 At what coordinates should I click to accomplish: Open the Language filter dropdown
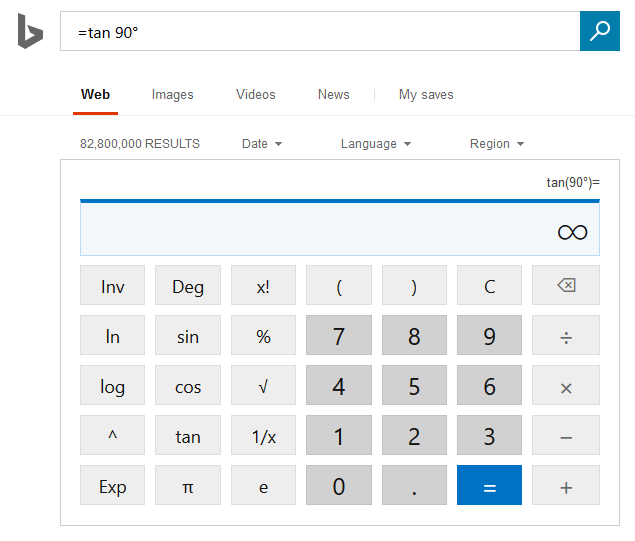(375, 144)
